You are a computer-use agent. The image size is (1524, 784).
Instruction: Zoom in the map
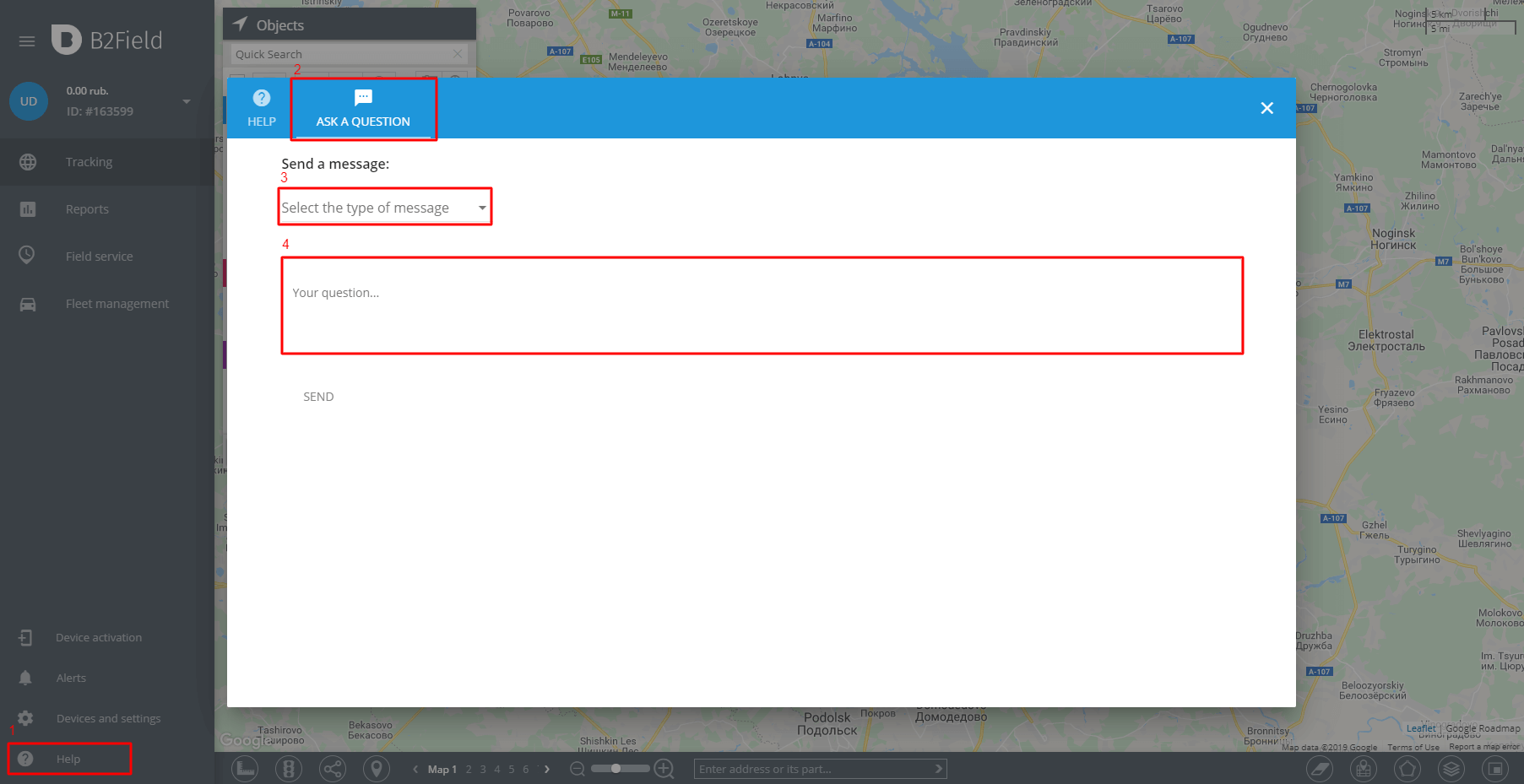coord(664,769)
